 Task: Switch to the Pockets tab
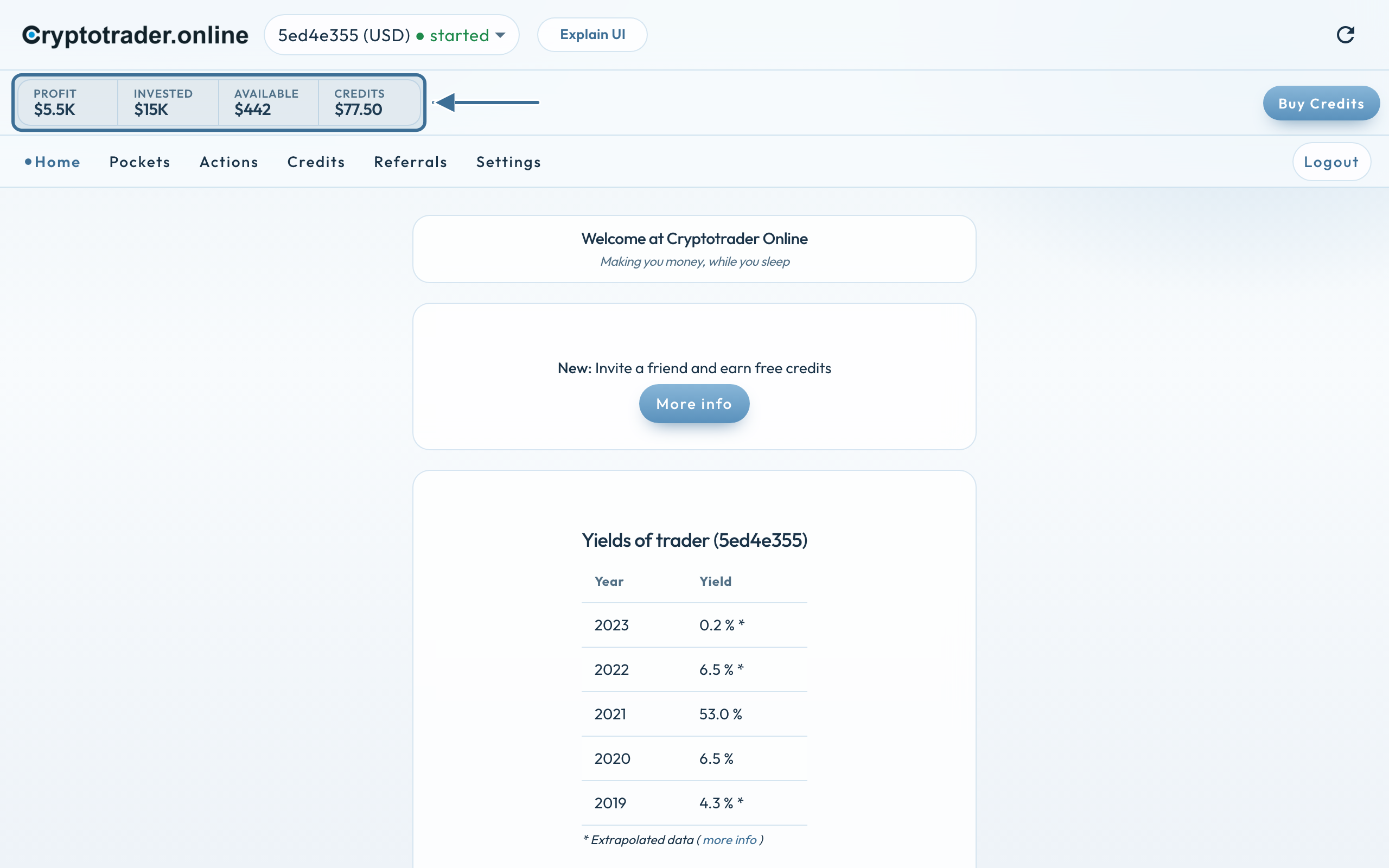click(139, 162)
